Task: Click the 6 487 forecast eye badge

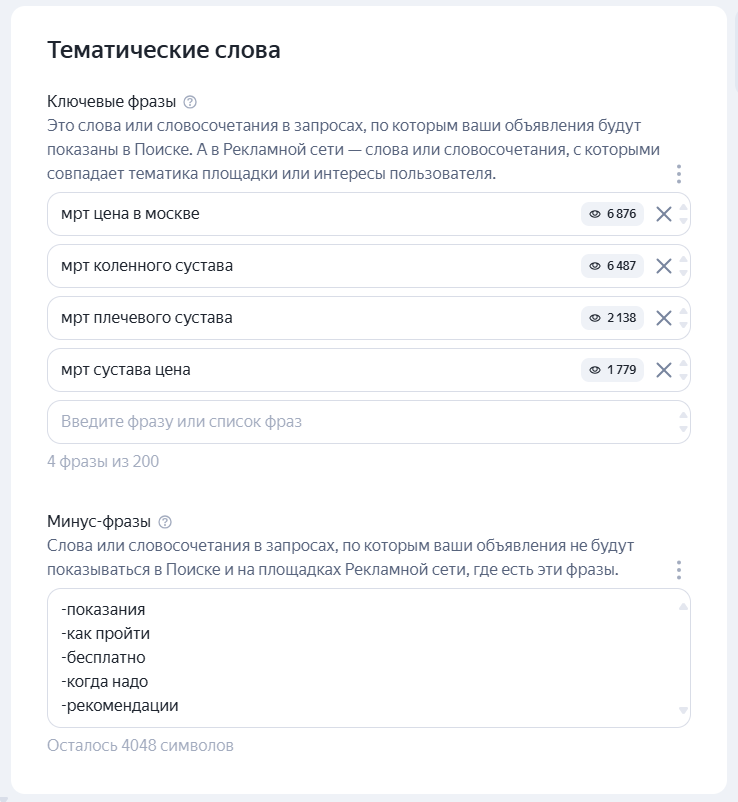Action: pos(612,266)
